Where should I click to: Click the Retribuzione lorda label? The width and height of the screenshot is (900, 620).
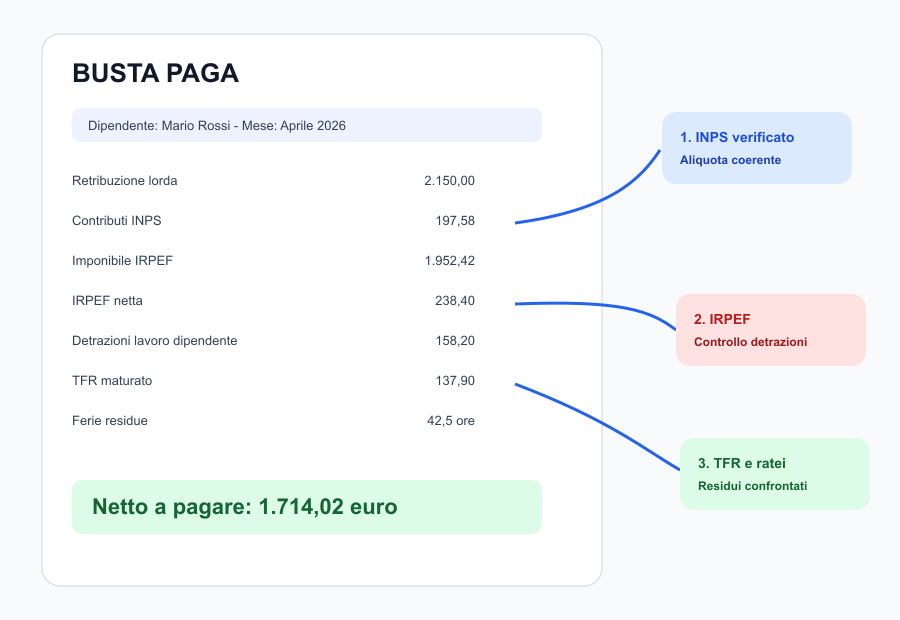[x=125, y=181]
